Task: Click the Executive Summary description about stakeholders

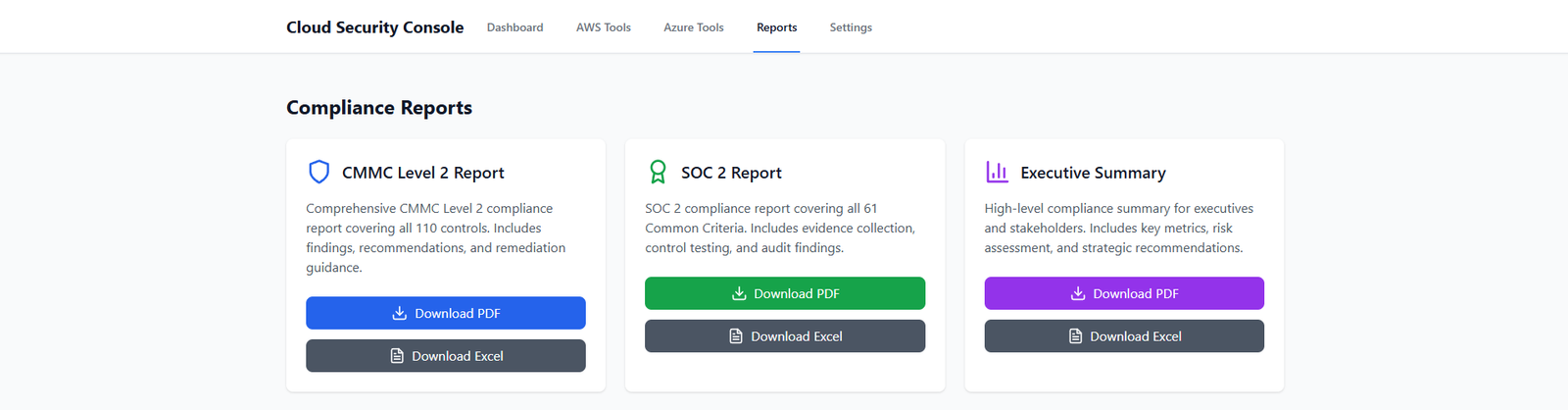Action: pyautogui.click(x=1119, y=229)
